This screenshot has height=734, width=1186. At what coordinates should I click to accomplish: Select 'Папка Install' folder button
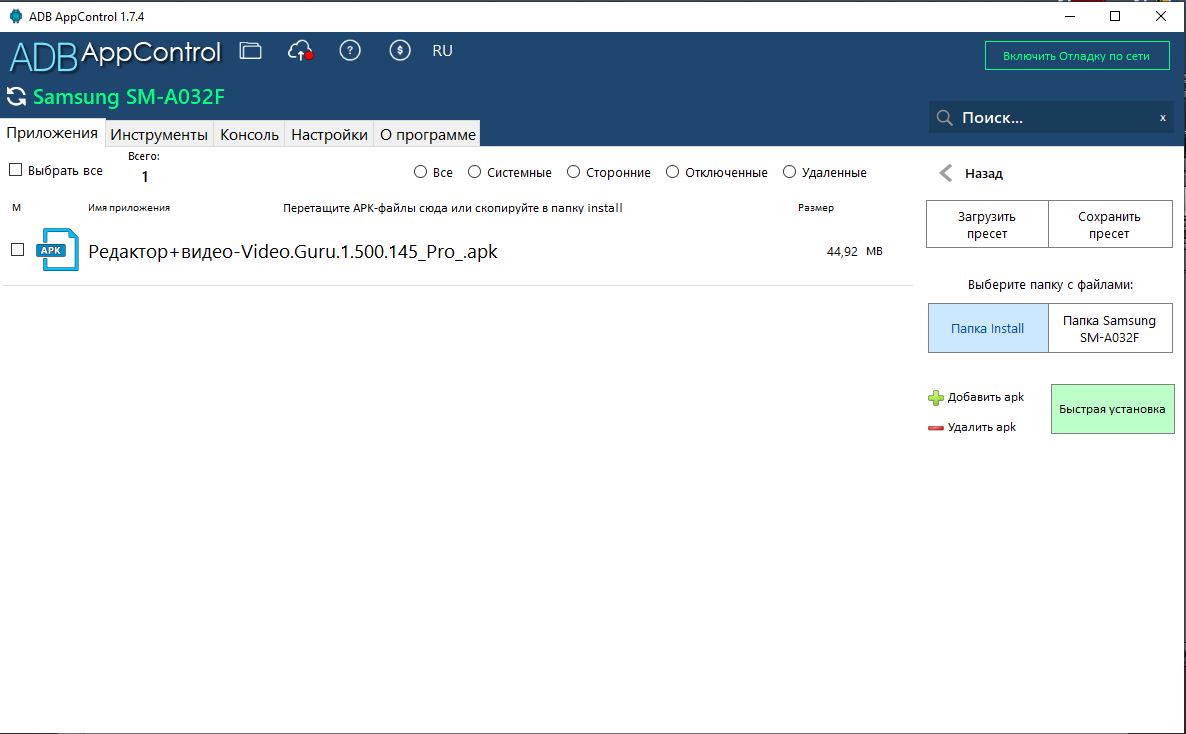[988, 328]
